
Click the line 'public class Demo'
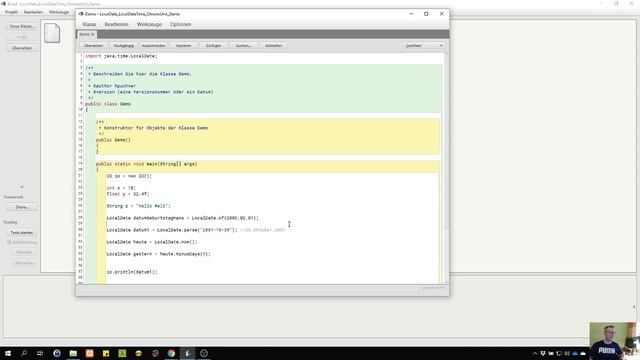[x=108, y=104]
